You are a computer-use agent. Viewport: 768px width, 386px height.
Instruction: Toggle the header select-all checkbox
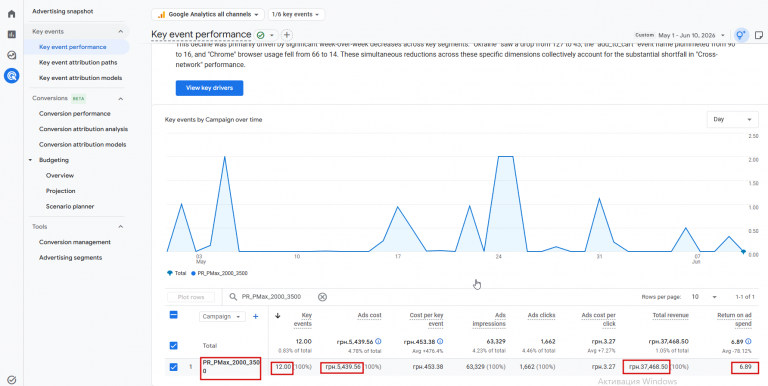coord(173,315)
